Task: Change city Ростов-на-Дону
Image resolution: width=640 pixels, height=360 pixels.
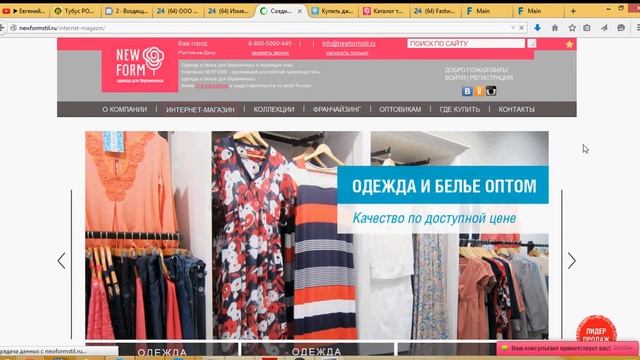Action: pos(197,53)
